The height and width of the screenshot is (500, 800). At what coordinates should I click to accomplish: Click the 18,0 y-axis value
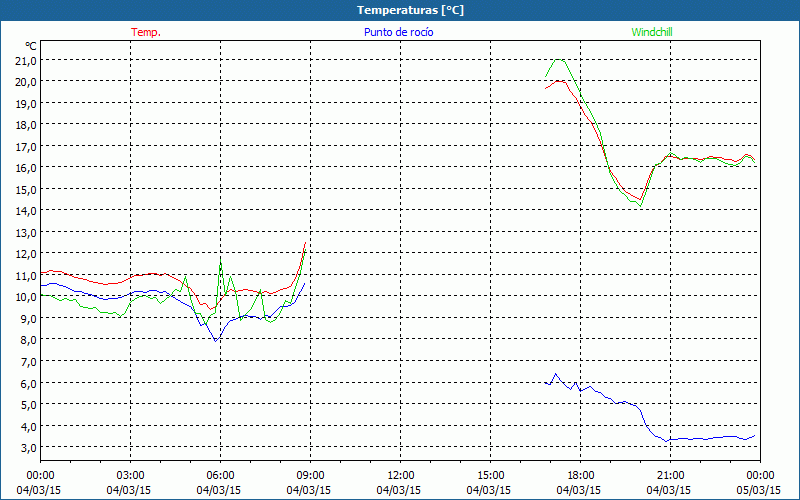(x=26, y=125)
